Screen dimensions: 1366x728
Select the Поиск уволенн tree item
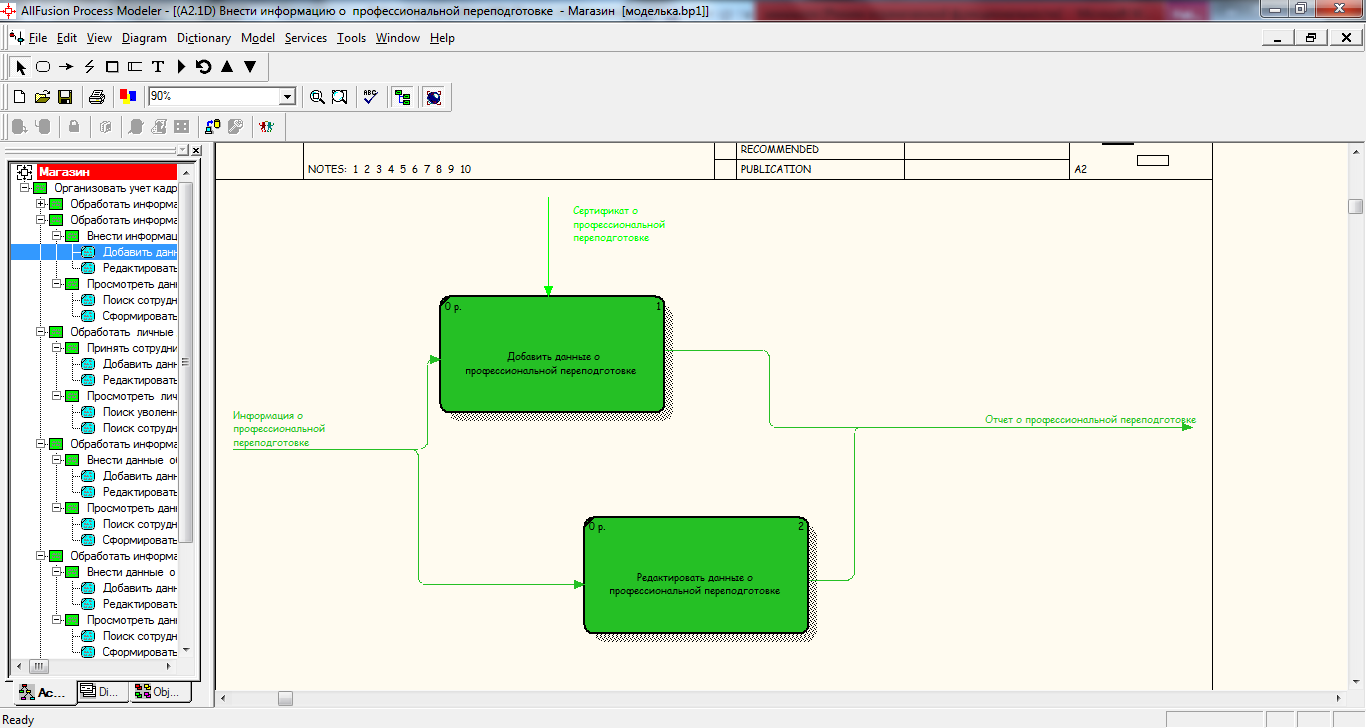(140, 412)
